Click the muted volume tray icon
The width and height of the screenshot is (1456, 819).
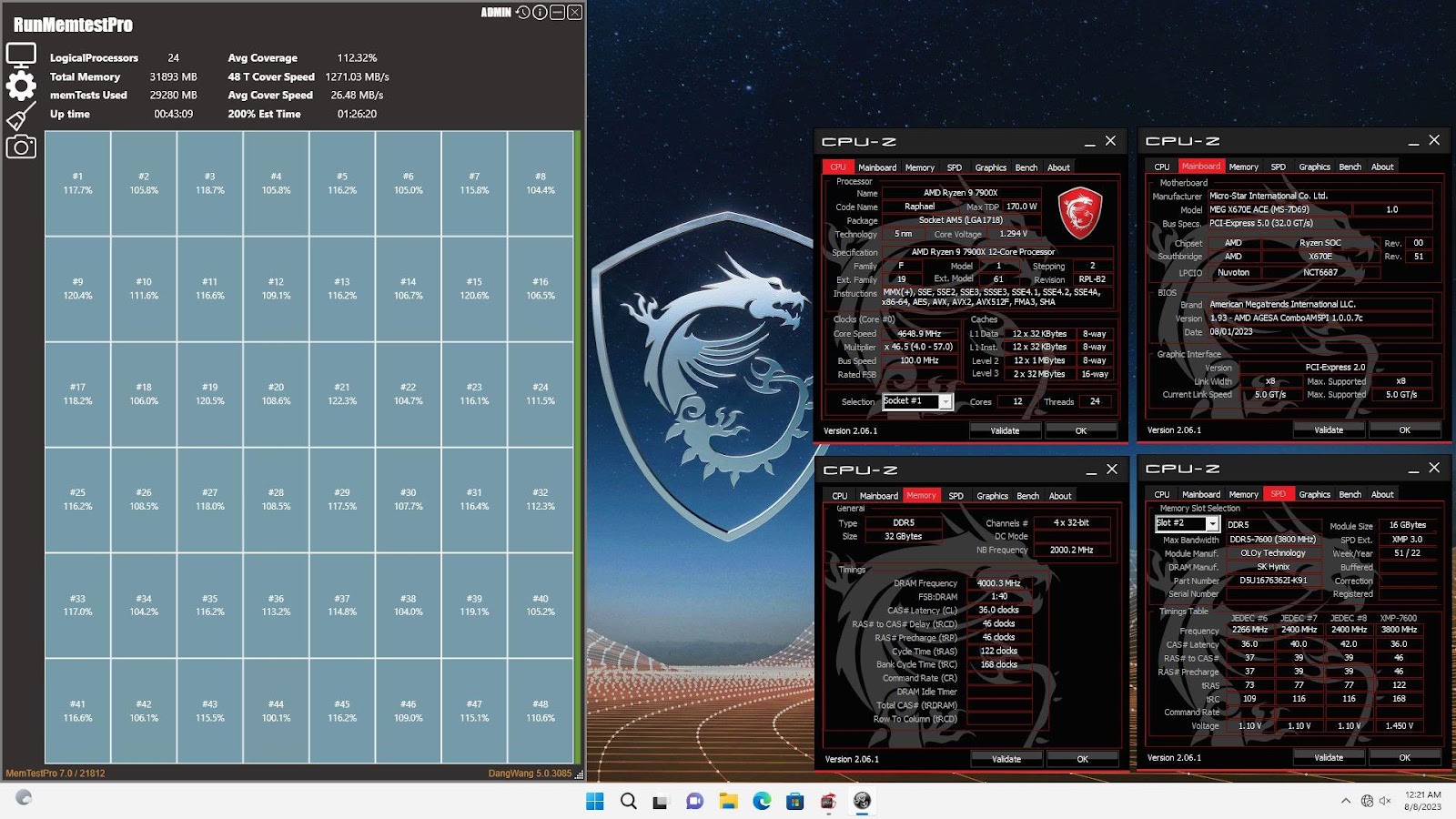tap(1385, 801)
